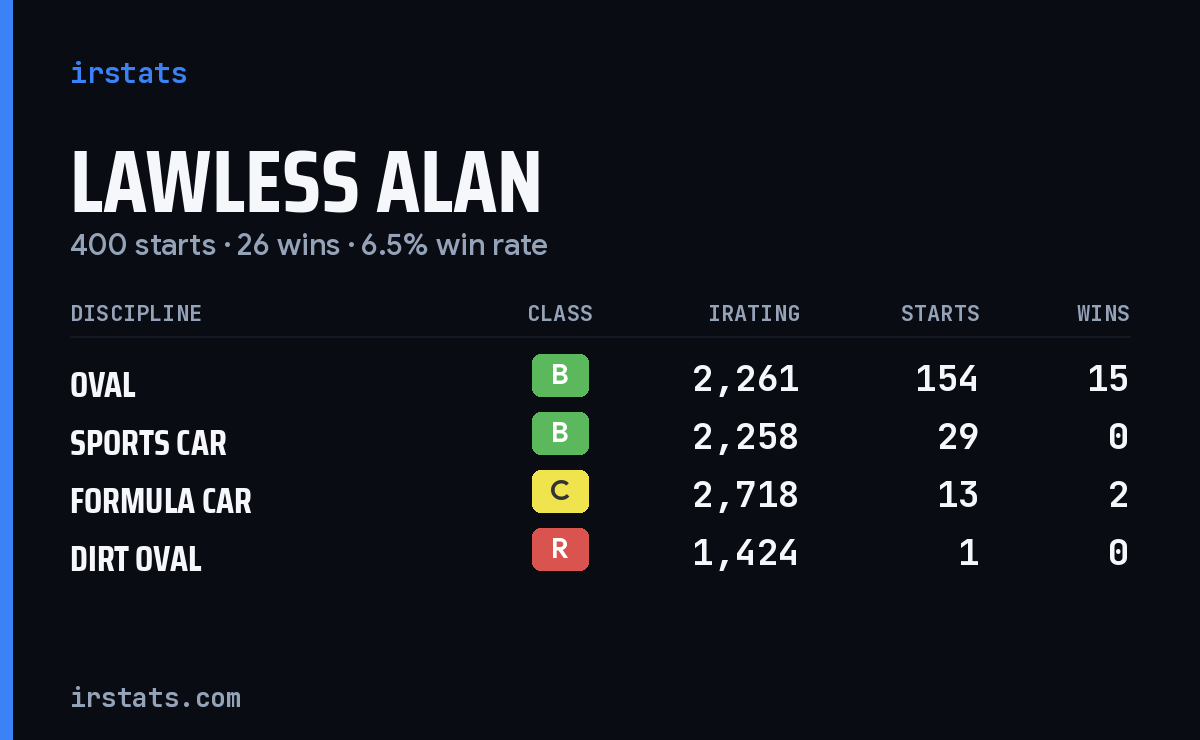Select the FORMULA CAR discipline row
This screenshot has height=740, width=1200.
pos(600,495)
